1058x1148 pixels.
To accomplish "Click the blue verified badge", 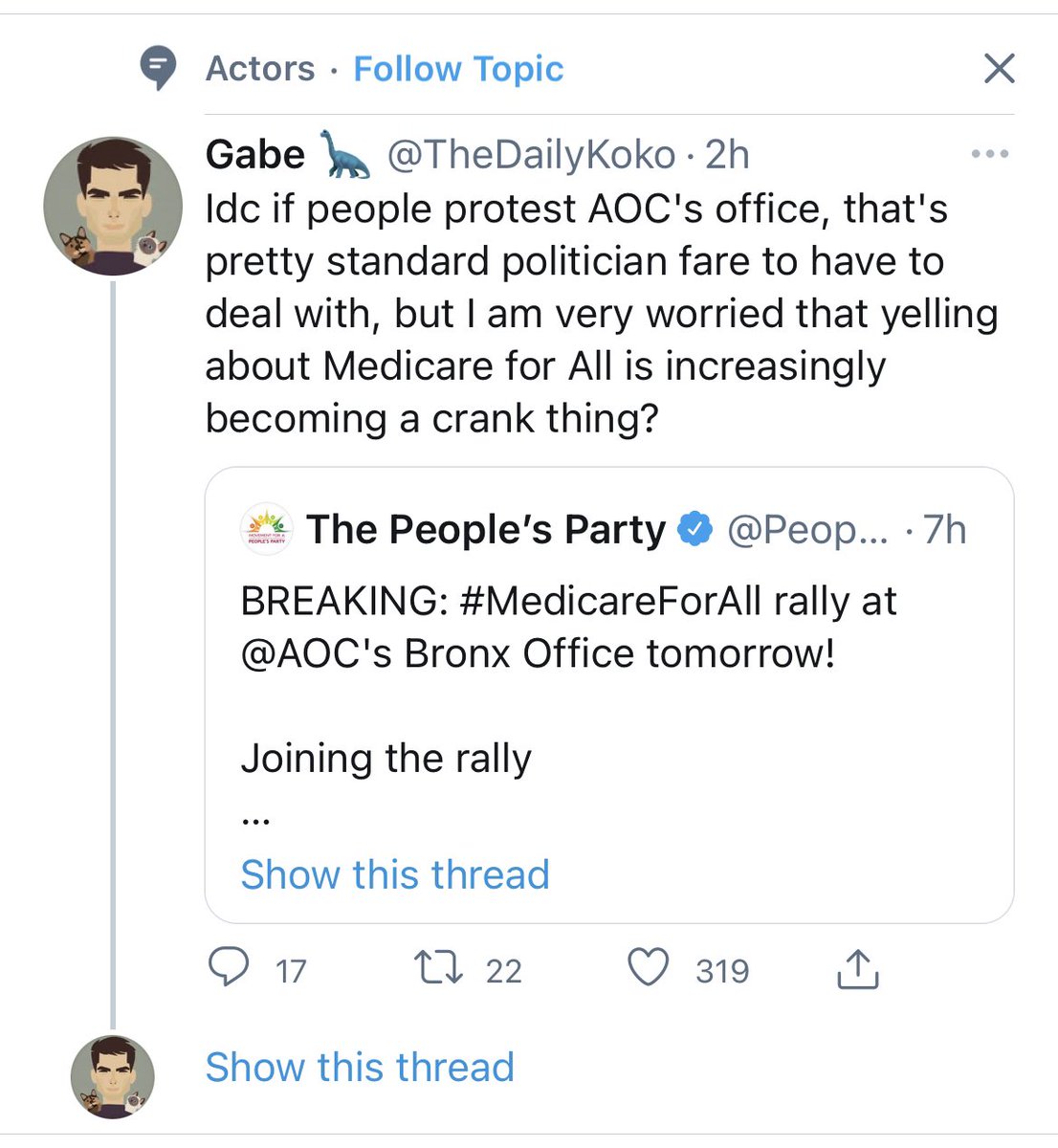I will click(x=695, y=529).
